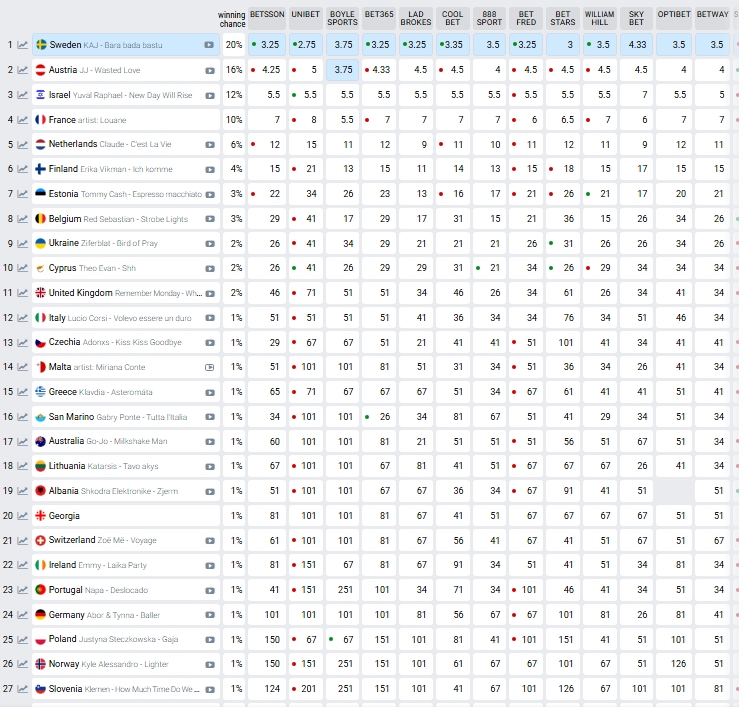Click the WILLIAM HILL column header
The image size is (739, 707).
click(599, 19)
